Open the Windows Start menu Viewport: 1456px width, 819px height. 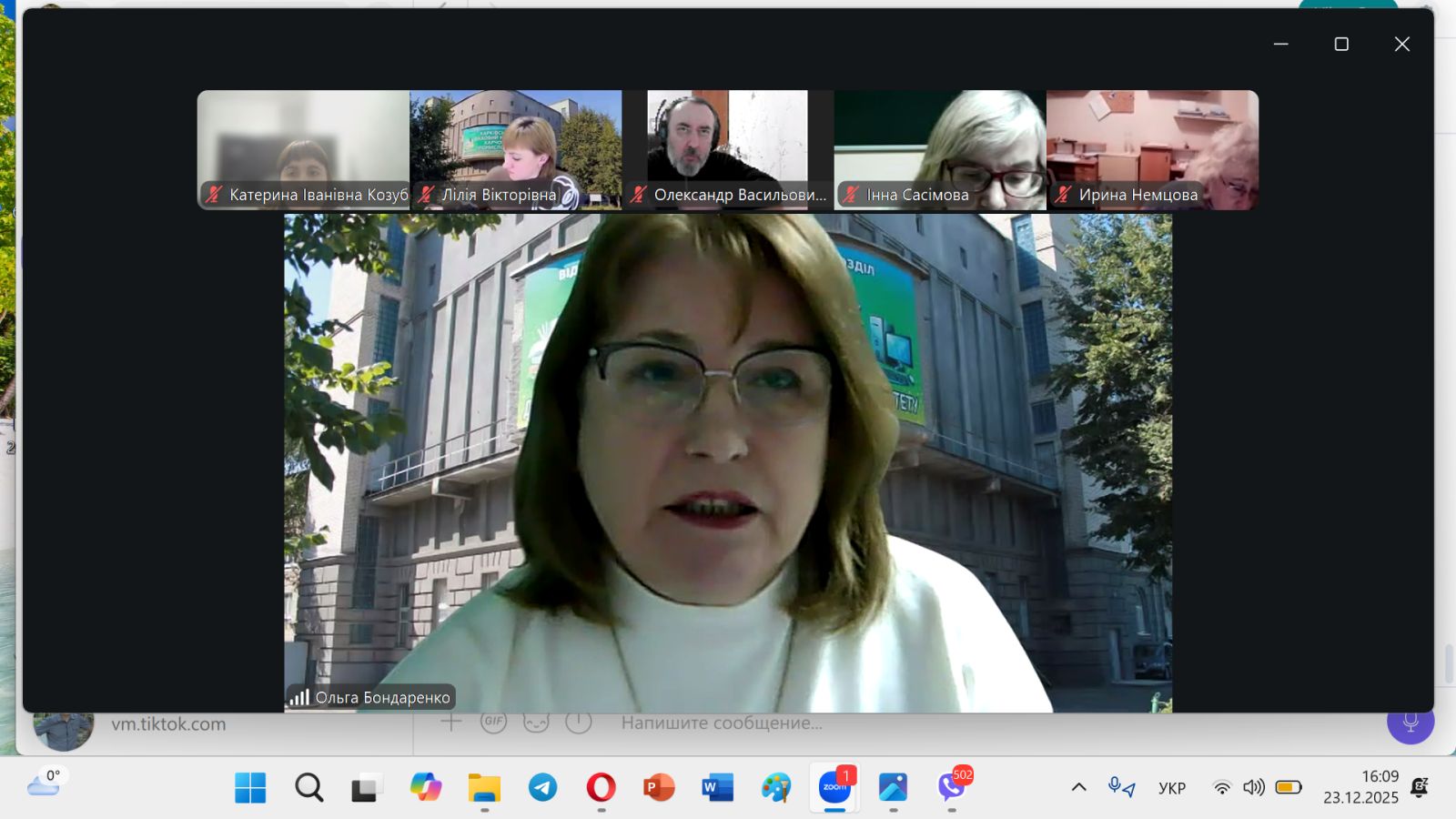click(250, 787)
